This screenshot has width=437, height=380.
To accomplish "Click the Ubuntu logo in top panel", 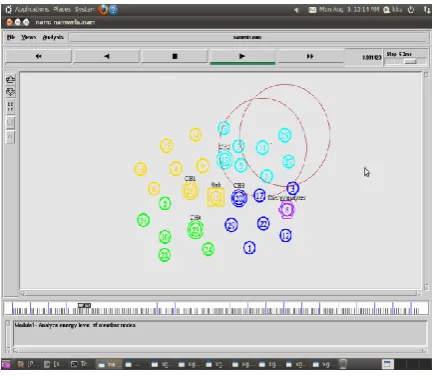I will [8, 10].
